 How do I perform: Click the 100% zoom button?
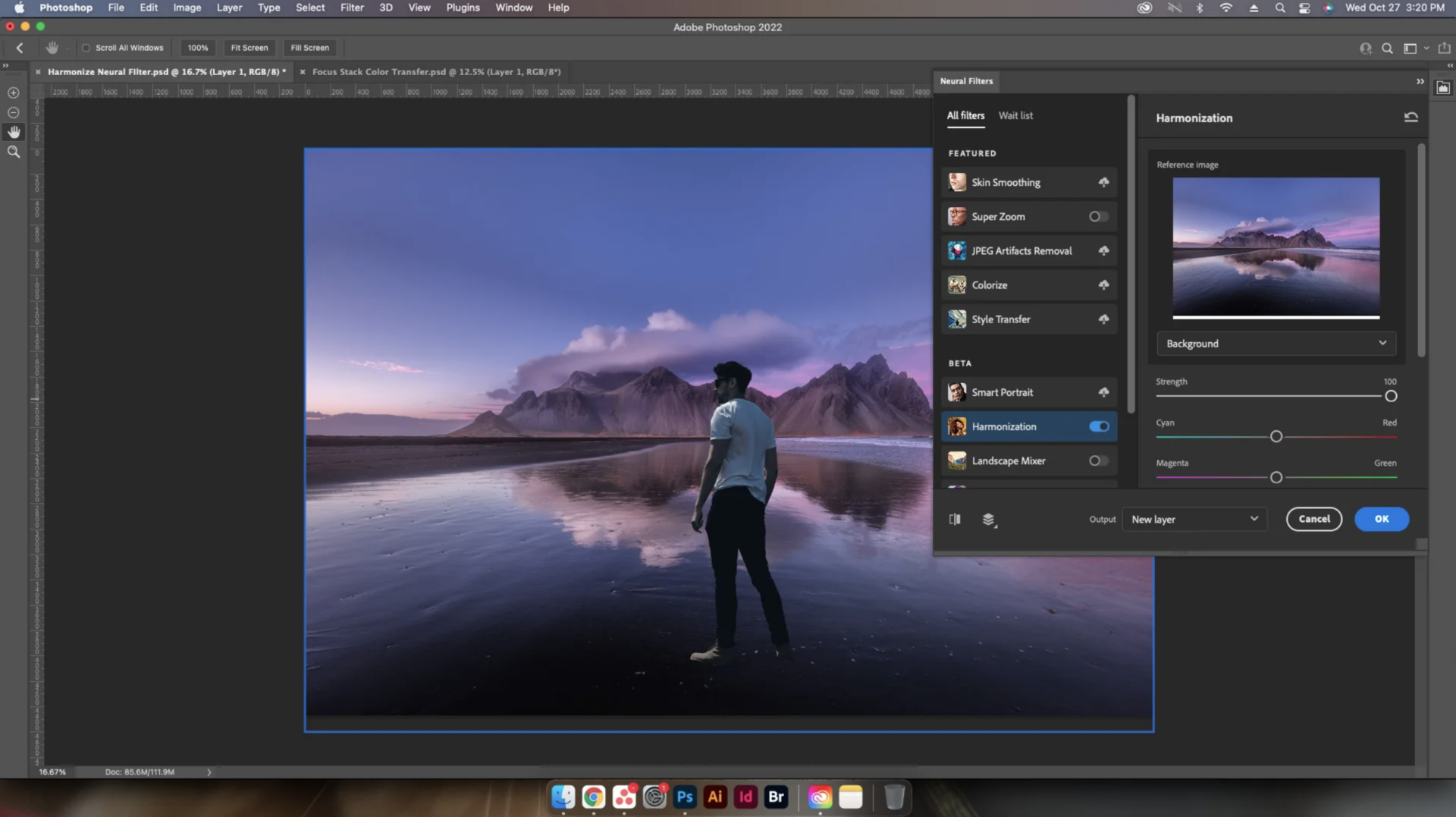click(x=198, y=48)
